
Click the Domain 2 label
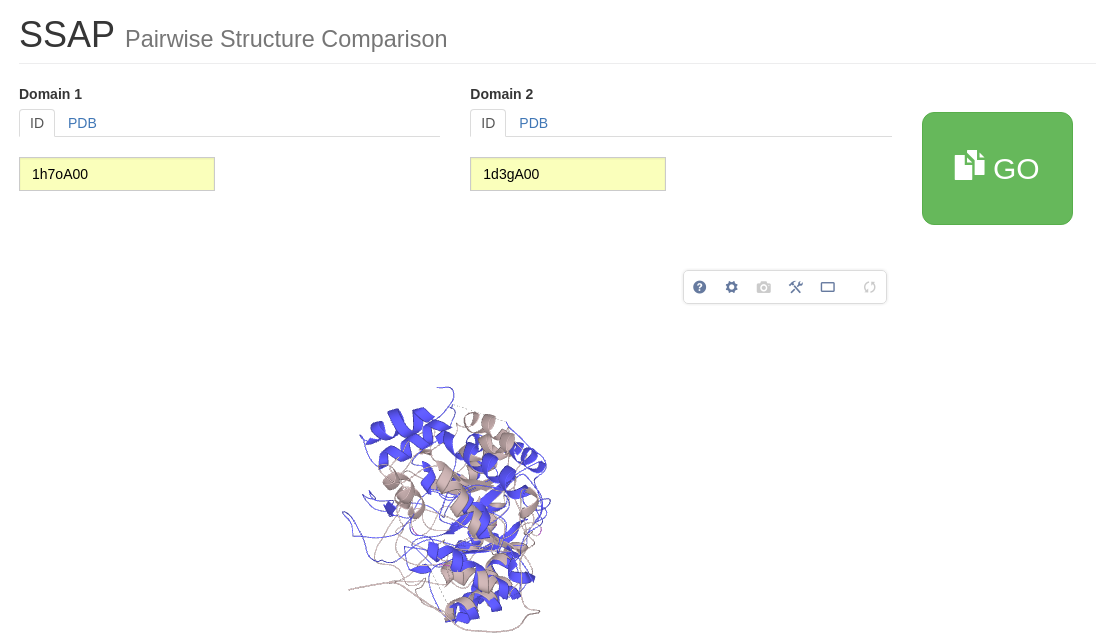pos(501,94)
